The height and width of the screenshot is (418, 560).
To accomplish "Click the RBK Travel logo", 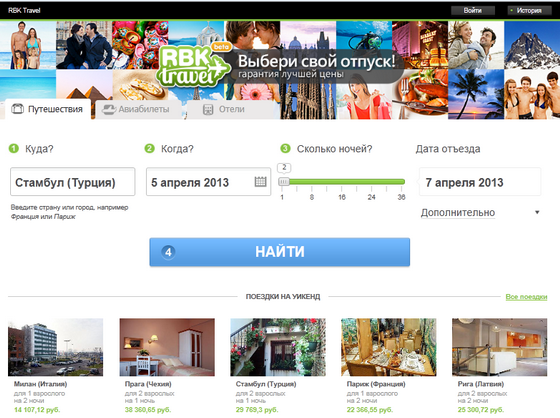I will 193,66.
